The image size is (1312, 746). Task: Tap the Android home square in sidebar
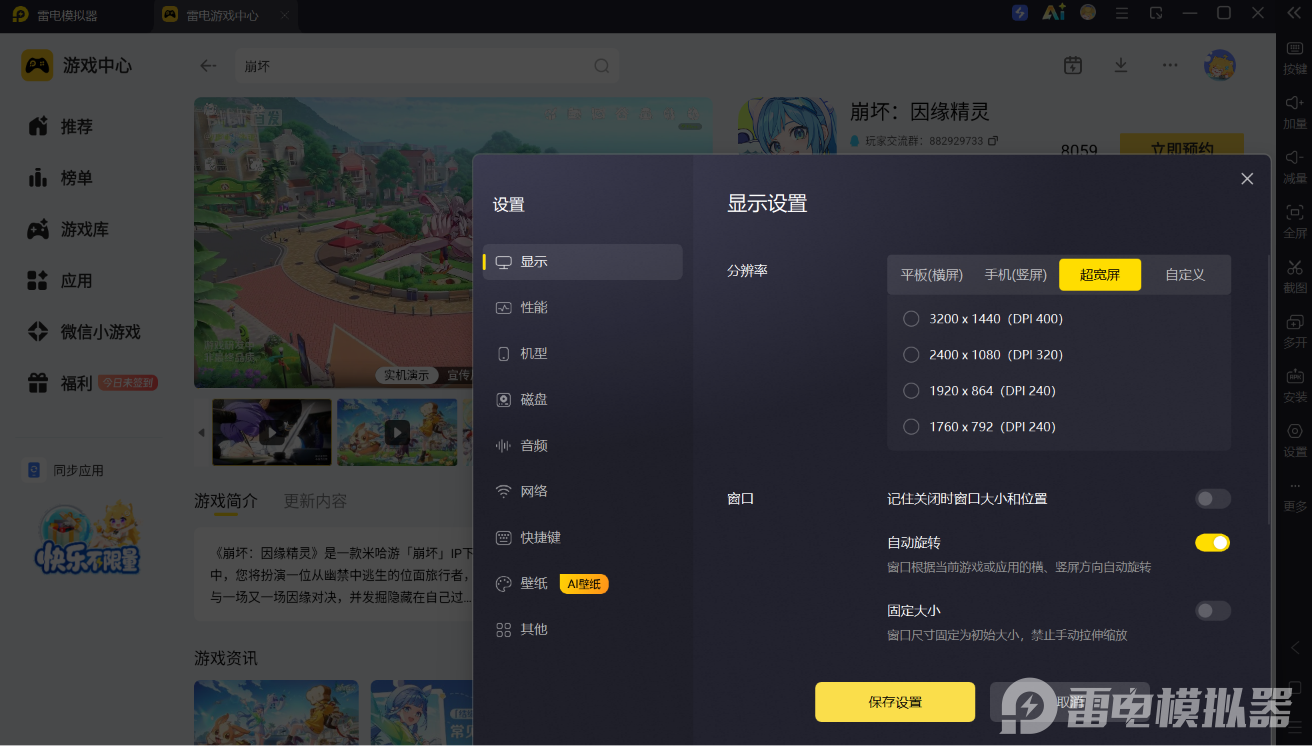tap(1295, 688)
